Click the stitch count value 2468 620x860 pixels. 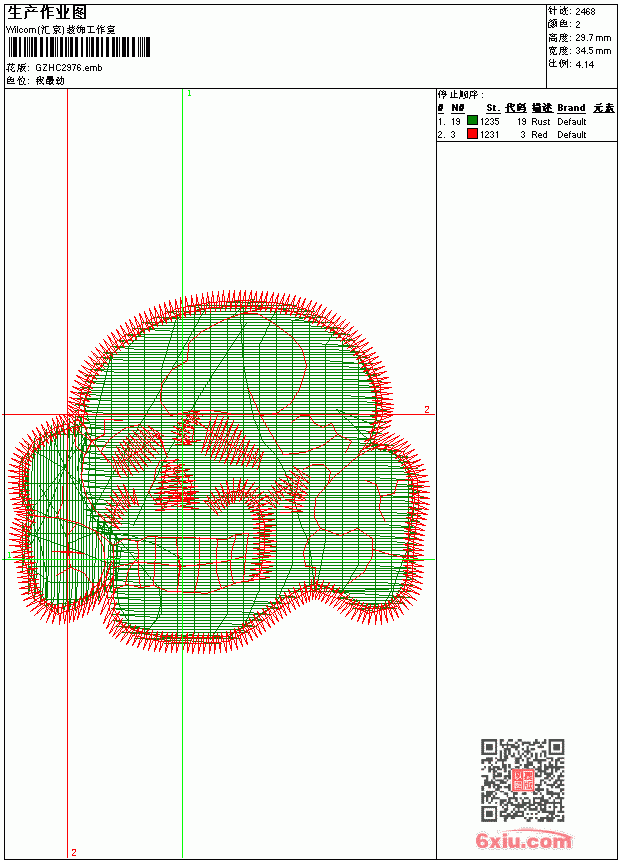(585, 12)
